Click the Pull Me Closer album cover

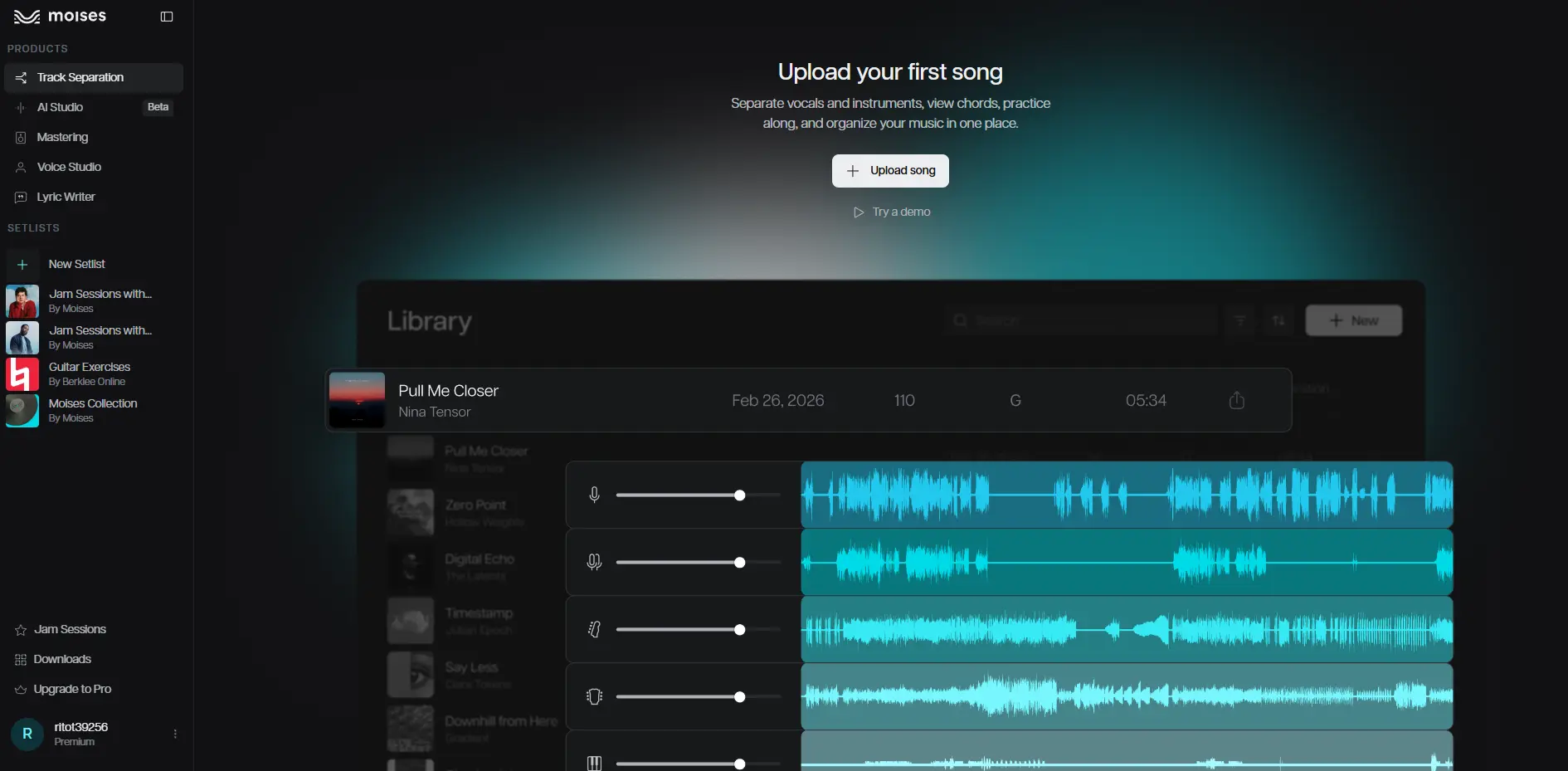357,400
